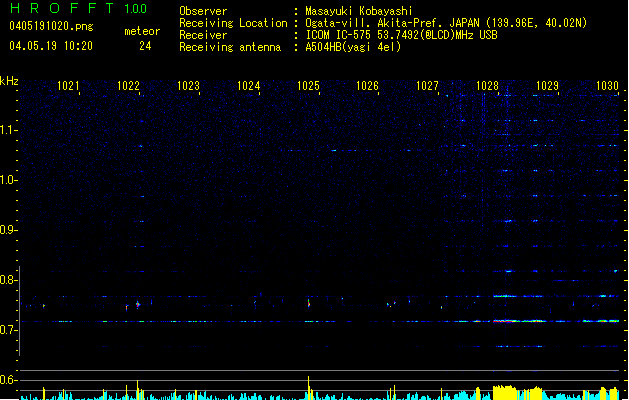This screenshot has height=400, width=629.
Task: Click the 0.6 frequency axis label
Action: [8, 380]
